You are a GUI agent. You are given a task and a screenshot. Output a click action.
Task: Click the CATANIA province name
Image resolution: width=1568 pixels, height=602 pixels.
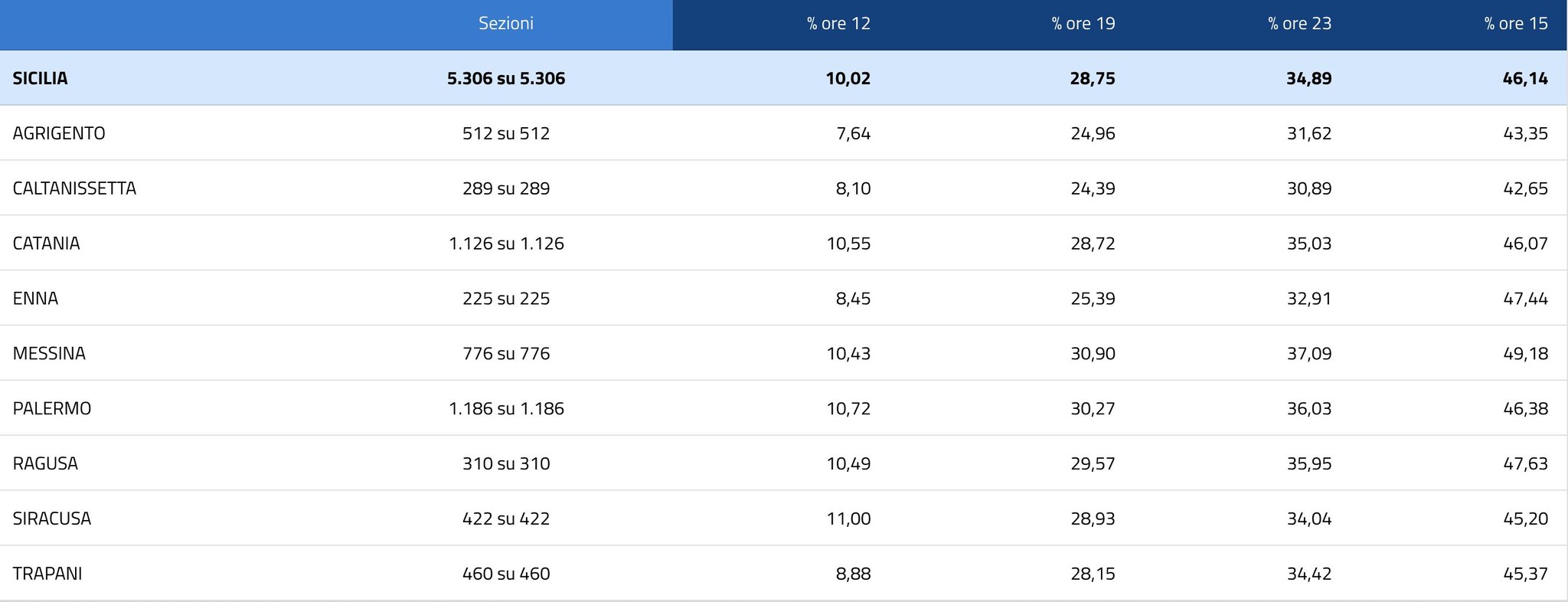pyautogui.click(x=46, y=244)
